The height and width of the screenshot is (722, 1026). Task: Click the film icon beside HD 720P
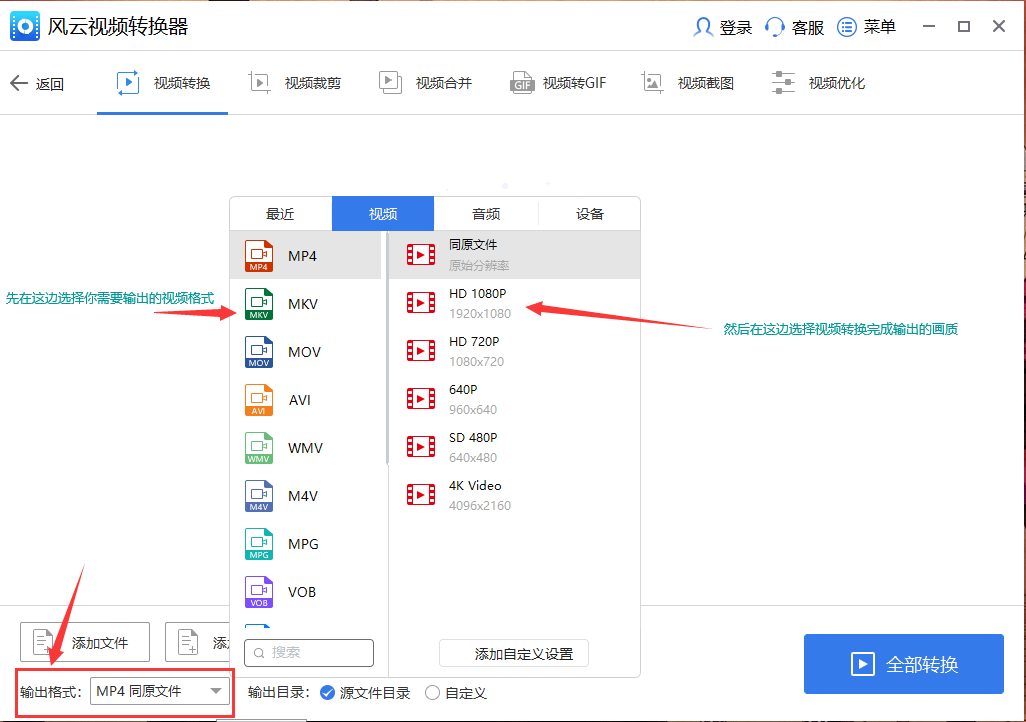click(421, 351)
